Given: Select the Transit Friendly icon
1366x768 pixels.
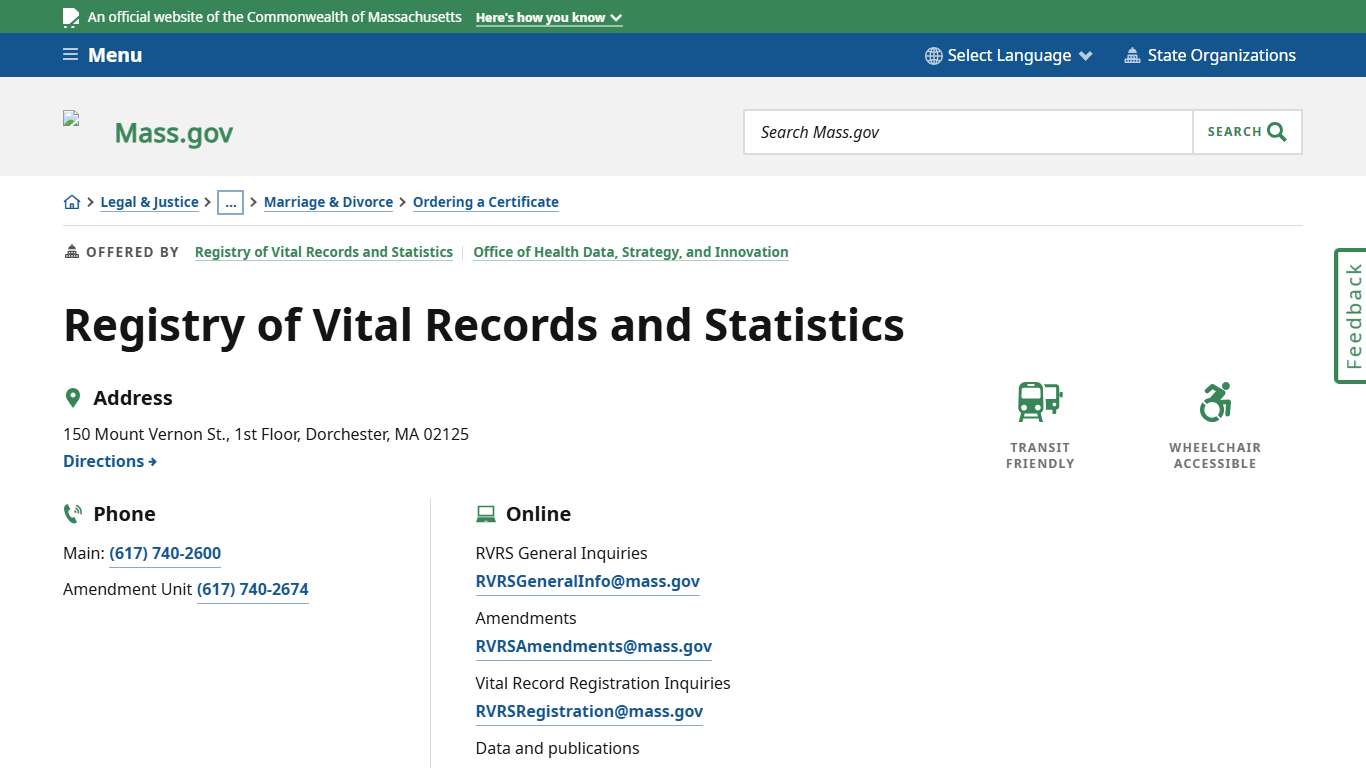Looking at the screenshot, I should pyautogui.click(x=1038, y=401).
